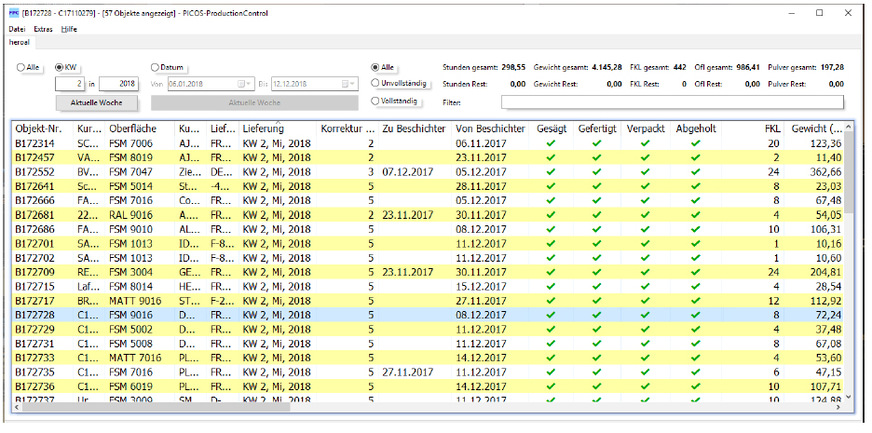Image resolution: width=872 pixels, height=433 pixels.
Task: Select the Alle status filter radio button
Action: point(375,67)
